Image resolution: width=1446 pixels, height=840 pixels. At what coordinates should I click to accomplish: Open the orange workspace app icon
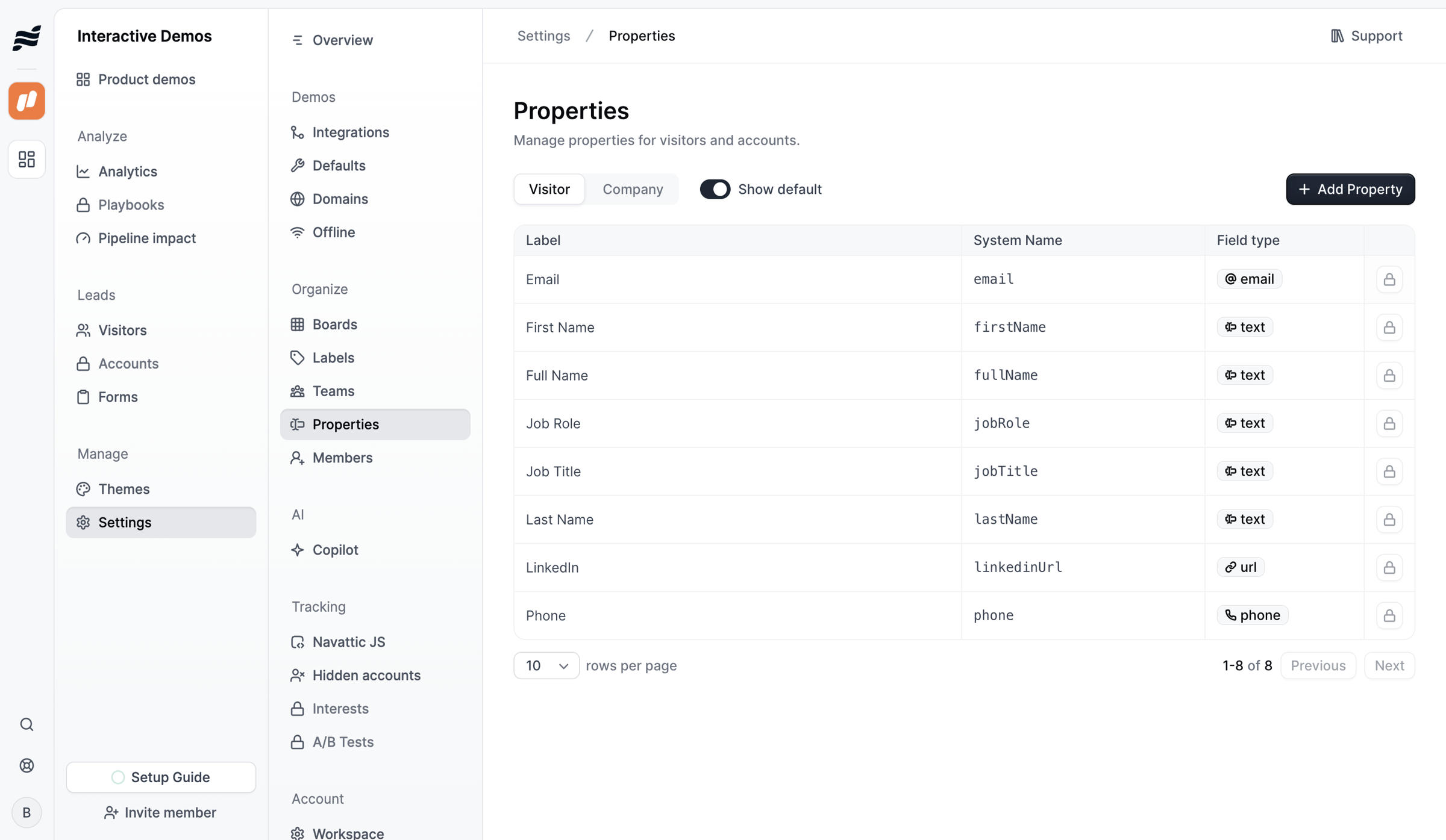coord(27,101)
